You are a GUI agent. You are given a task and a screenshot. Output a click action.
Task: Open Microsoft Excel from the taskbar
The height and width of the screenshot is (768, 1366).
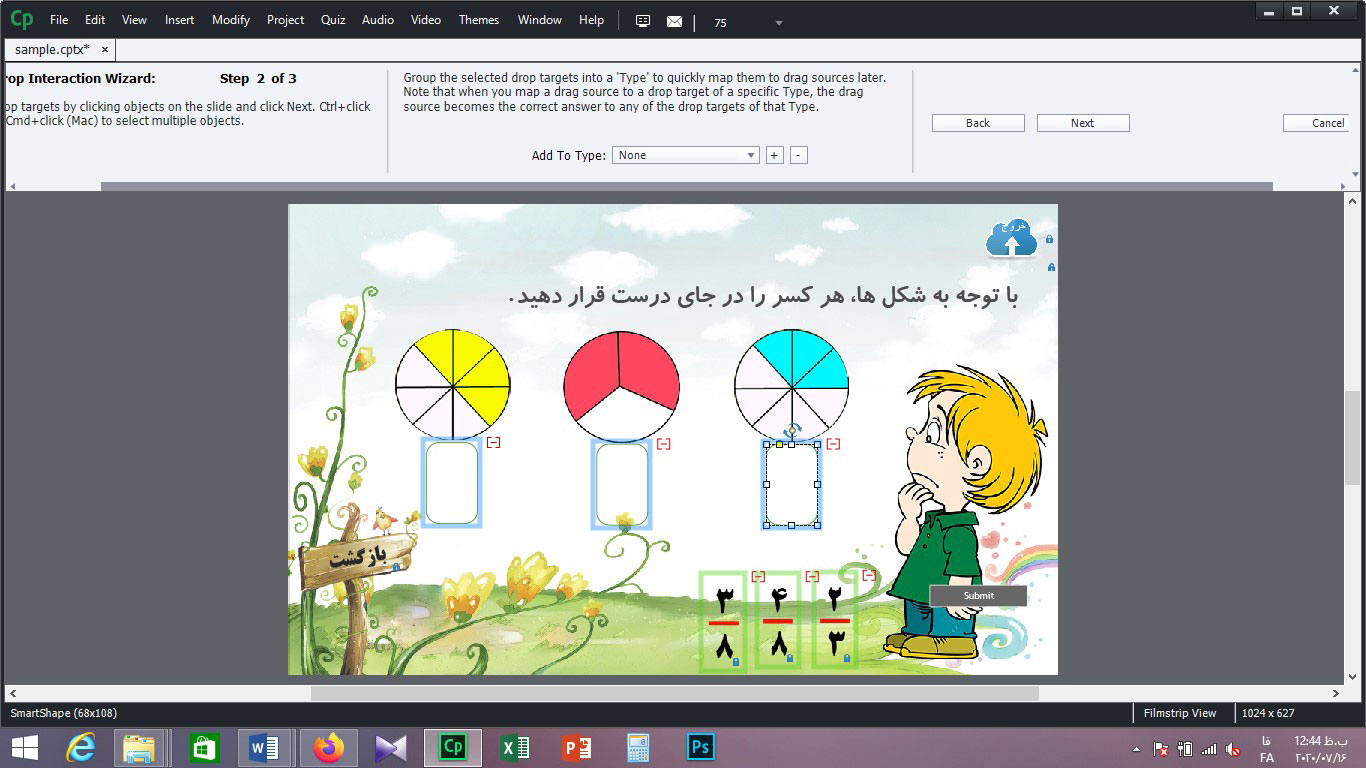click(515, 746)
